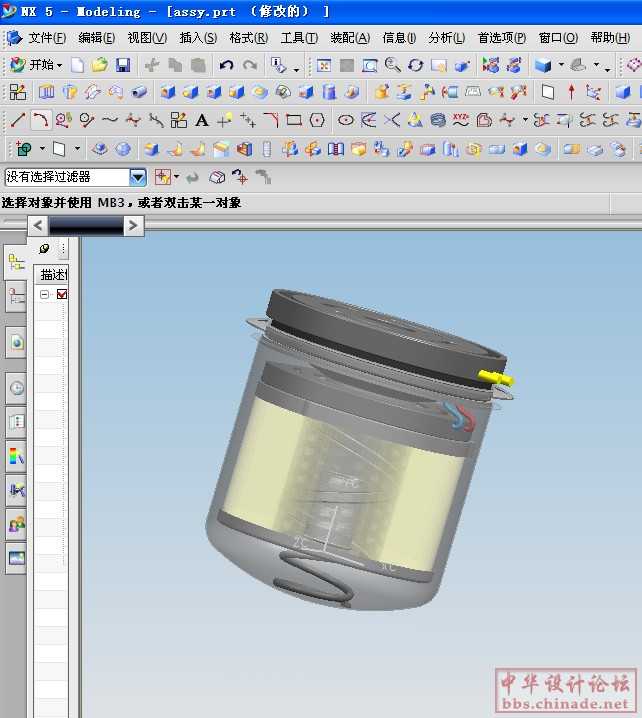Click the horizontal scrollbar right arrow
642x718 pixels.
coord(133,226)
